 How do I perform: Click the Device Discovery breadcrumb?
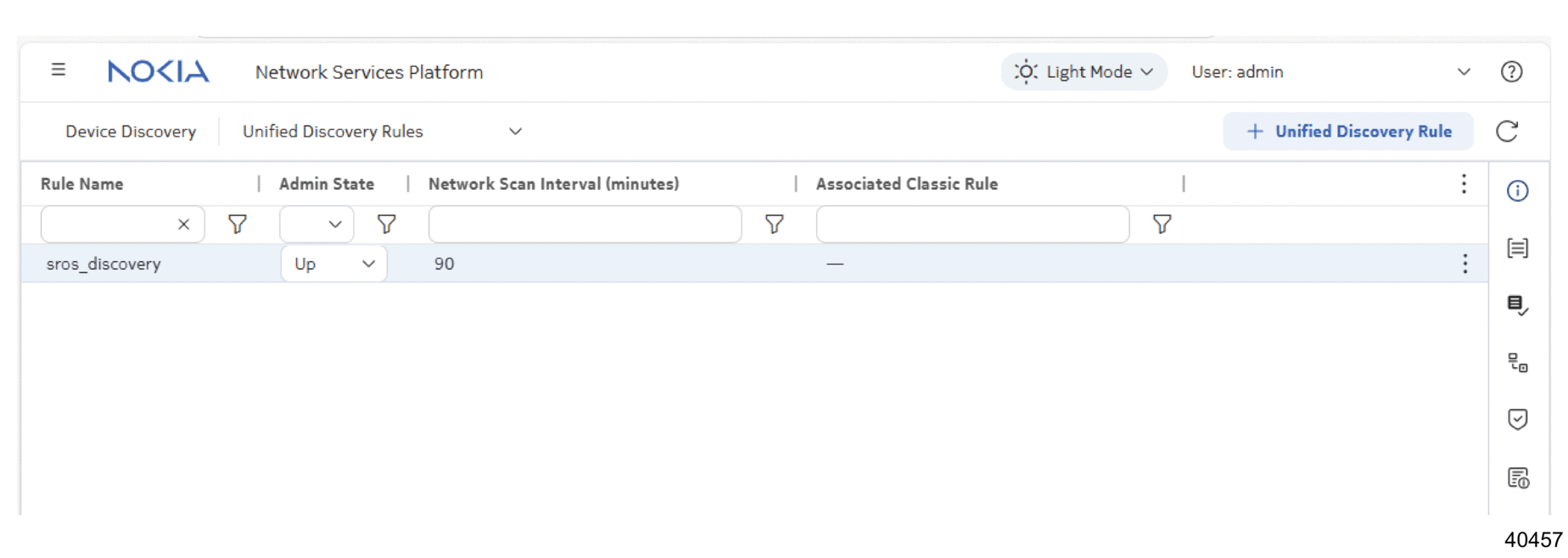pyautogui.click(x=131, y=131)
